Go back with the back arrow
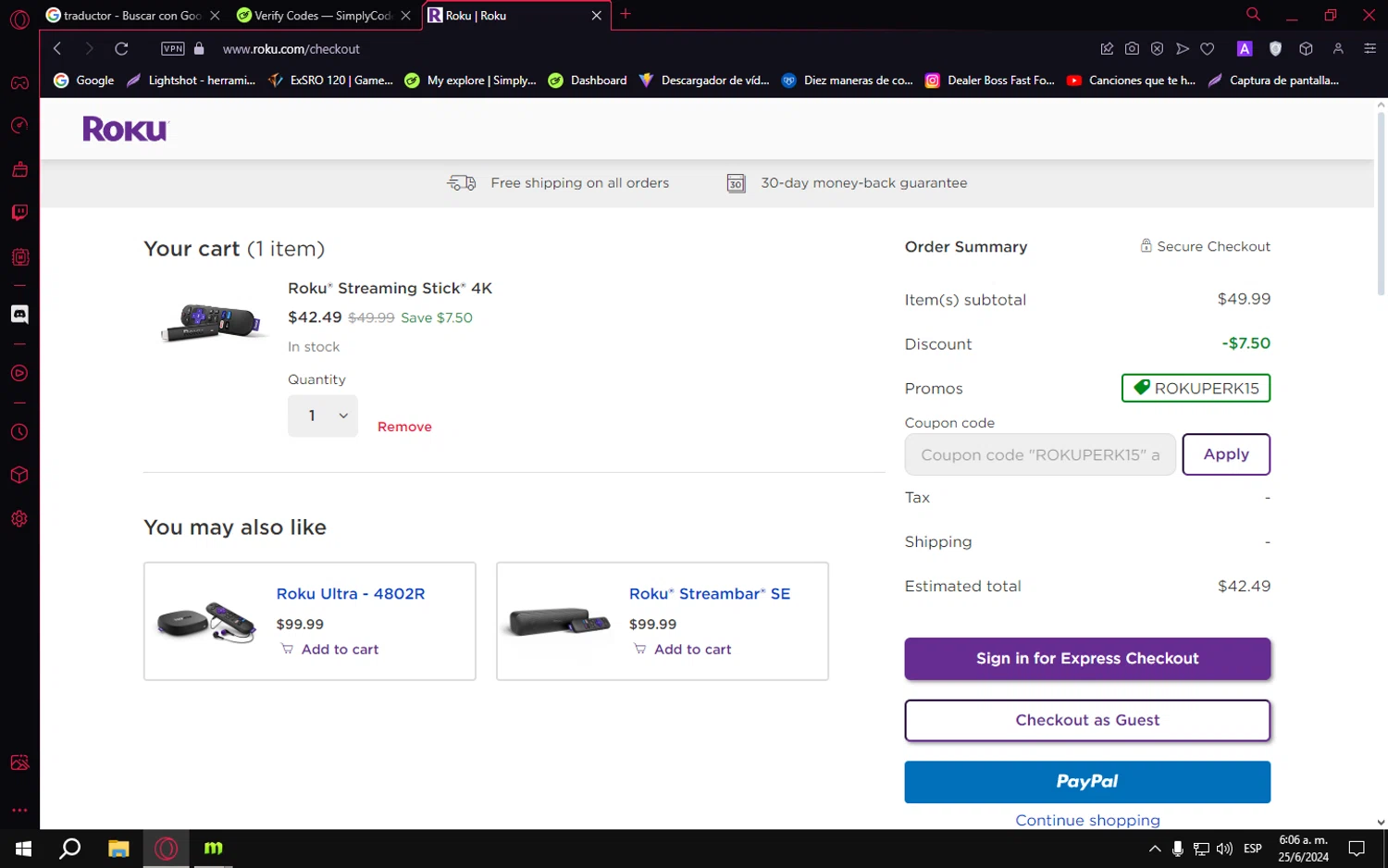 [57, 49]
